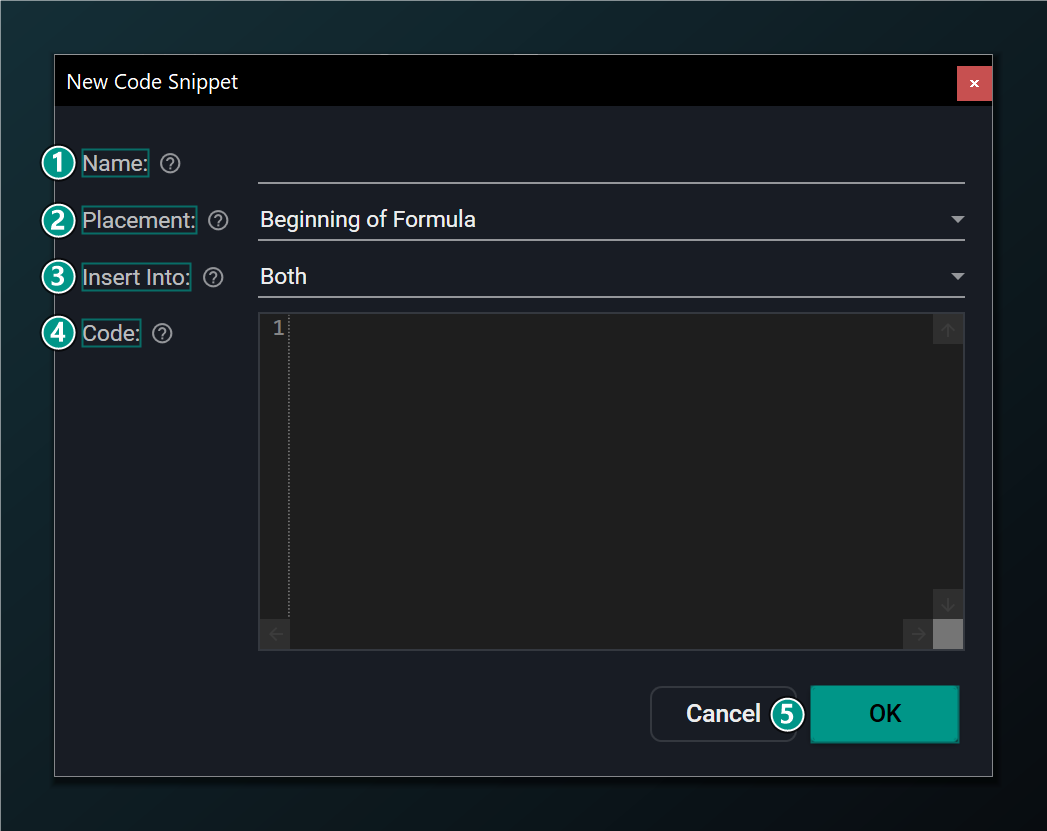Select the Placement label text
The height and width of the screenshot is (831, 1047).
pos(139,220)
